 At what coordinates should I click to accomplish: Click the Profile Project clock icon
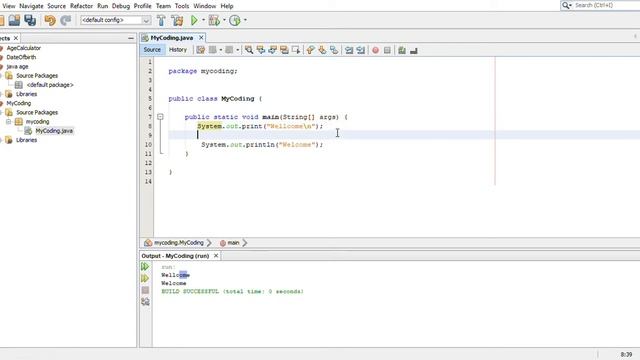click(x=235, y=20)
